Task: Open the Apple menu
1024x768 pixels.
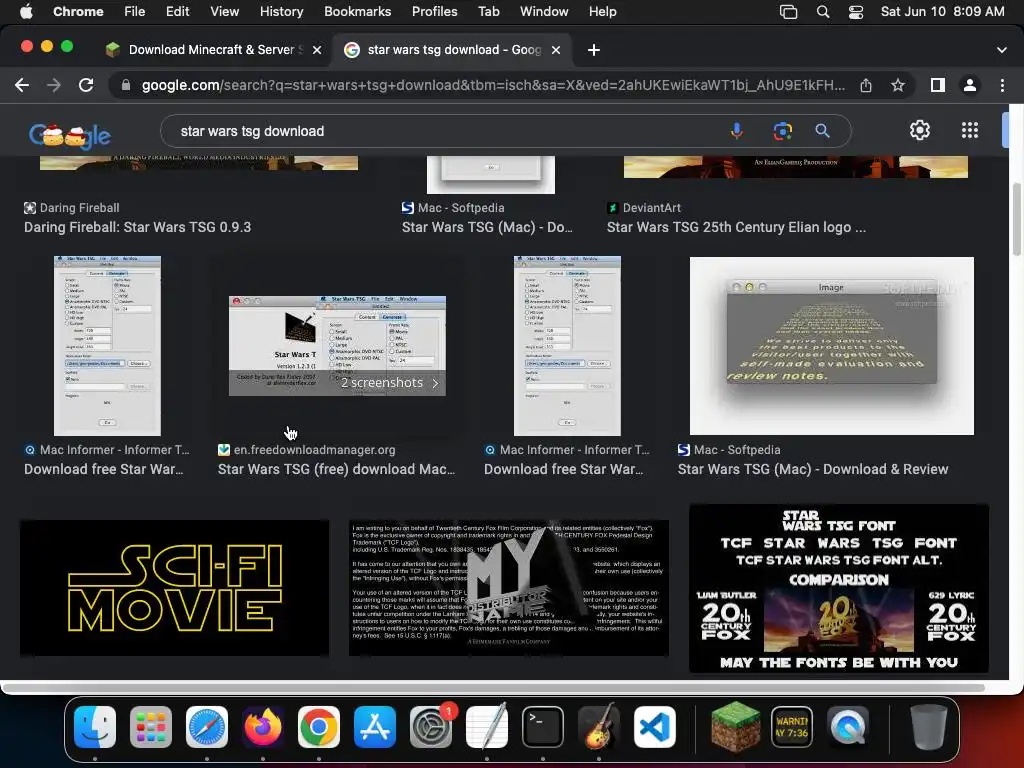Action: click(x=26, y=12)
